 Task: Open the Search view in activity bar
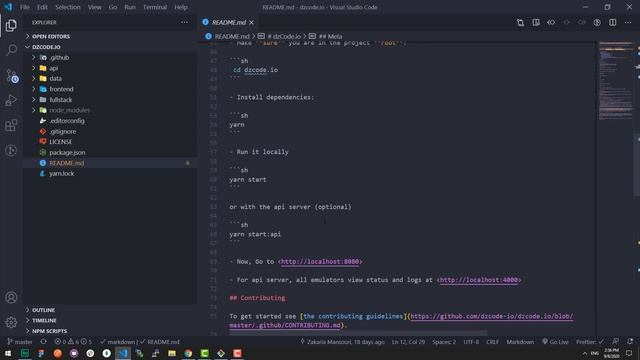point(11,50)
